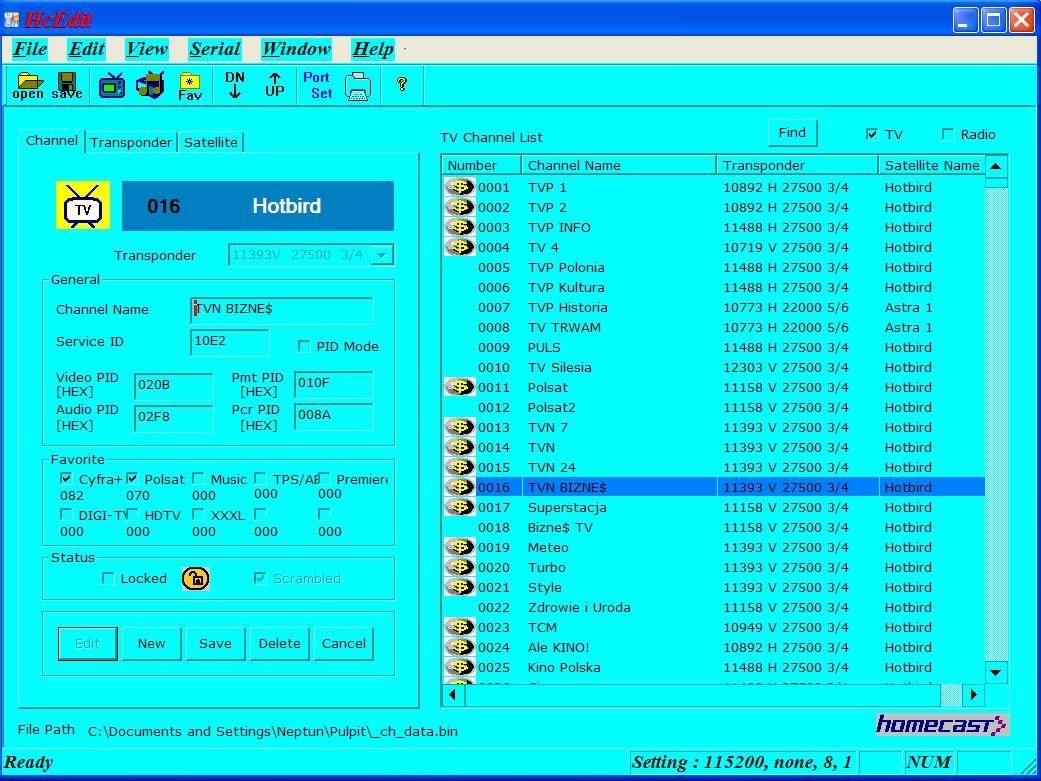Click the New button
The height and width of the screenshot is (781, 1041).
point(151,644)
